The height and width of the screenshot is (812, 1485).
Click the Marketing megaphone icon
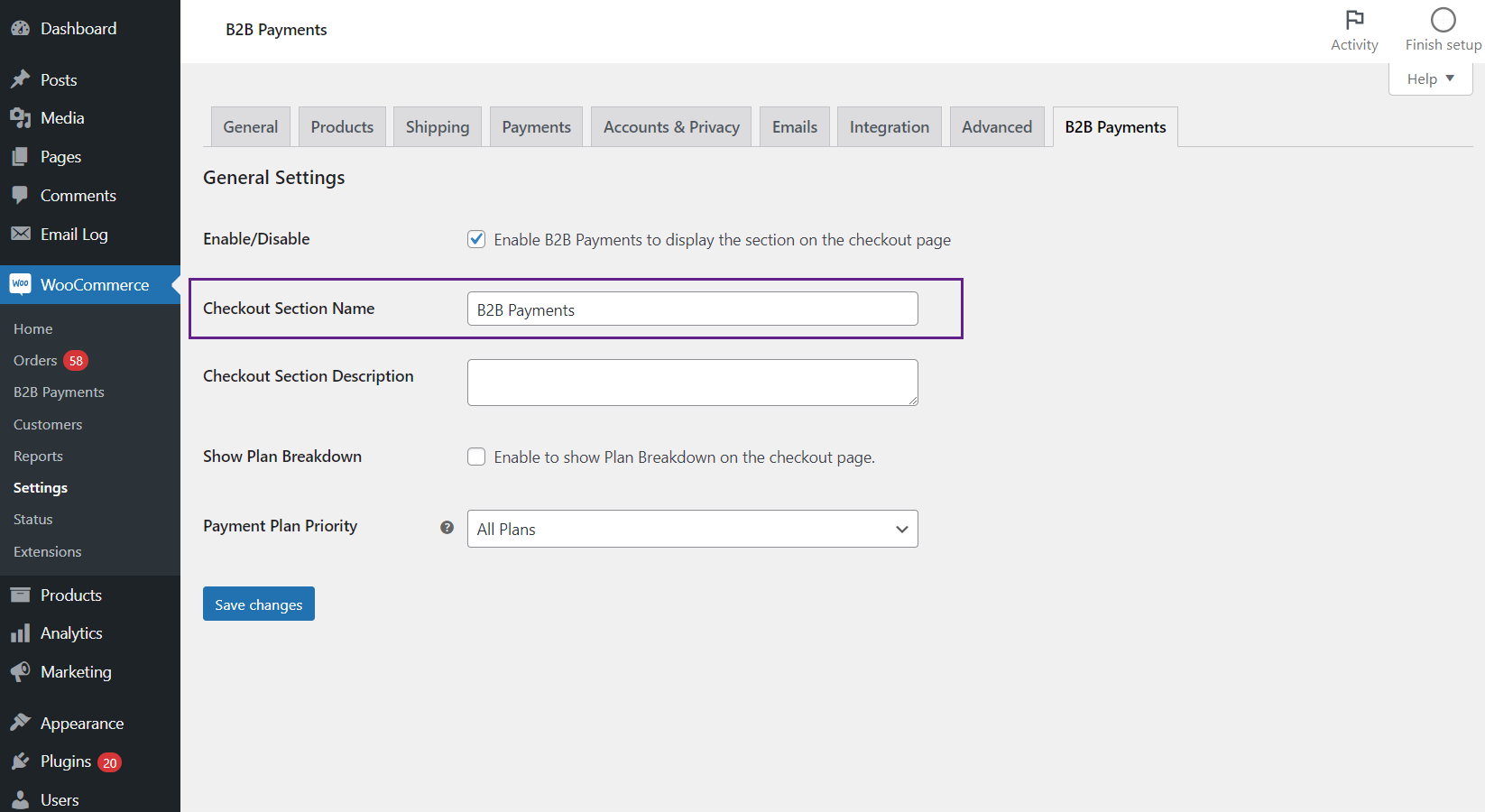(x=20, y=672)
